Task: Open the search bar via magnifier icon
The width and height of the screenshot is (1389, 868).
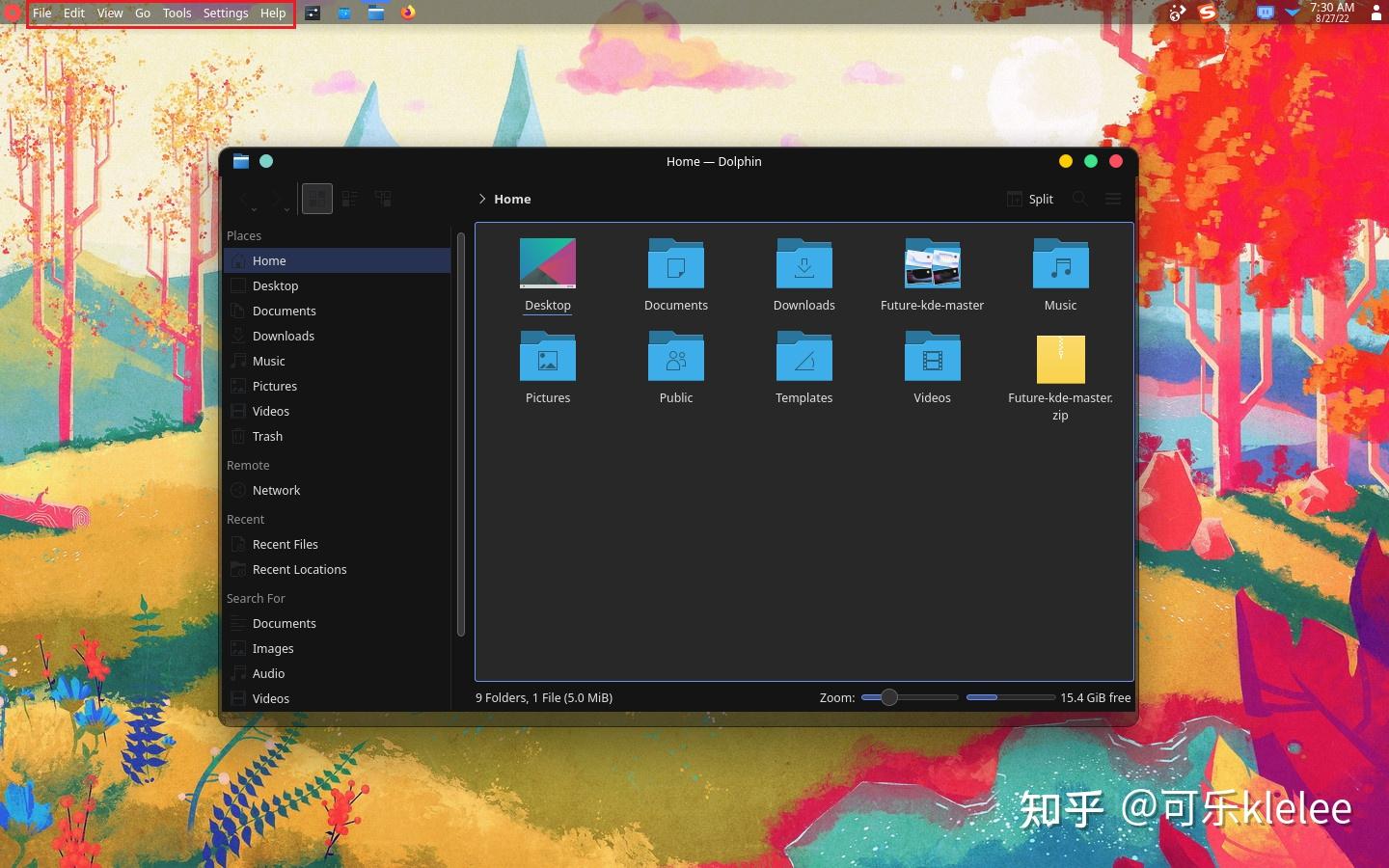Action: point(1080,199)
